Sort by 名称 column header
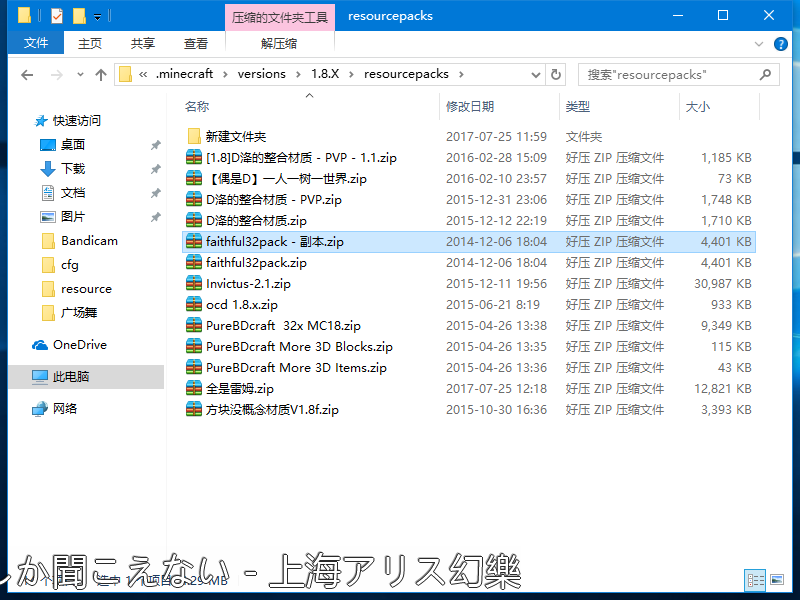The image size is (800, 600). pos(197,107)
